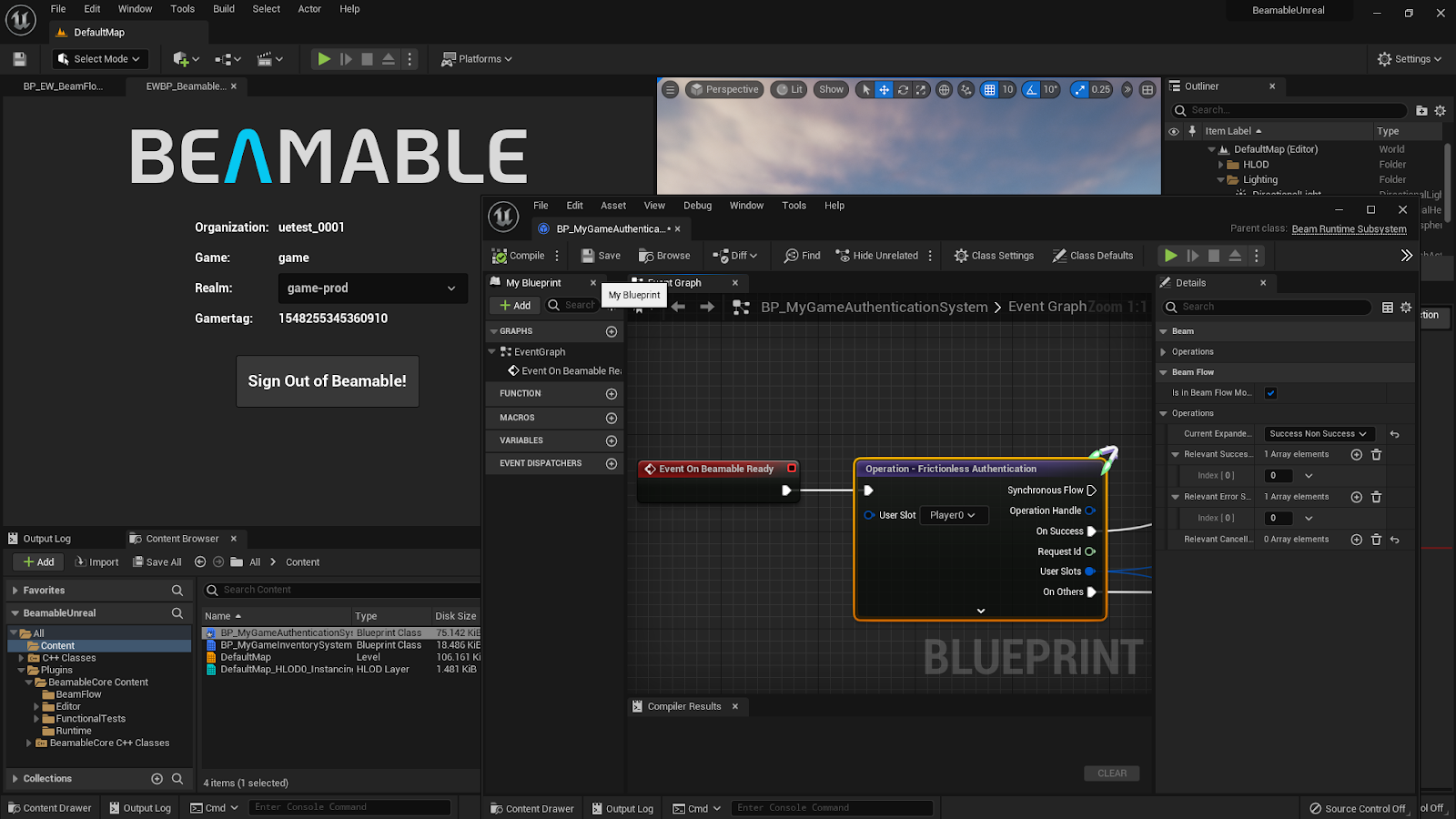Viewport: 1456px width, 819px height.
Task: Add a new graph with plus icon
Action: (x=612, y=331)
